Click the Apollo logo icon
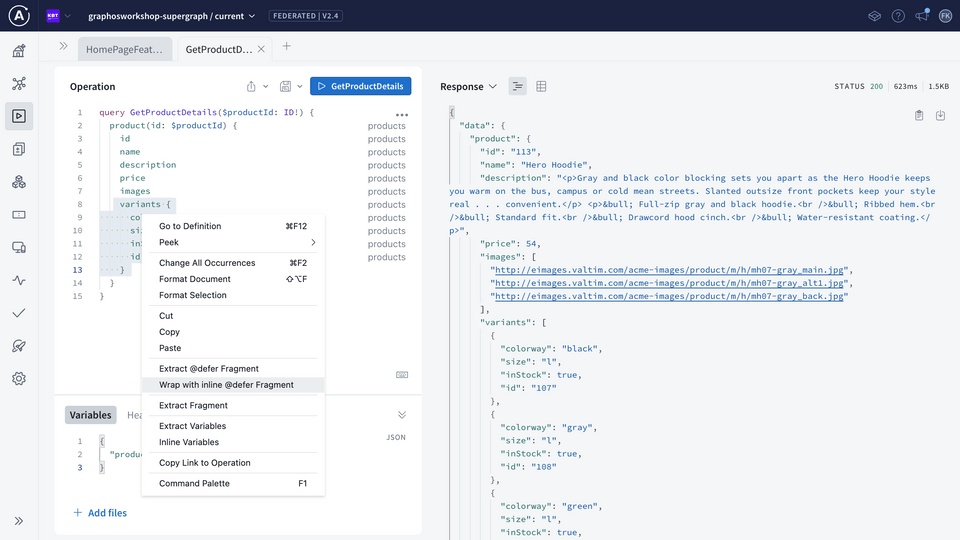The height and width of the screenshot is (540, 960). pos(19,15)
